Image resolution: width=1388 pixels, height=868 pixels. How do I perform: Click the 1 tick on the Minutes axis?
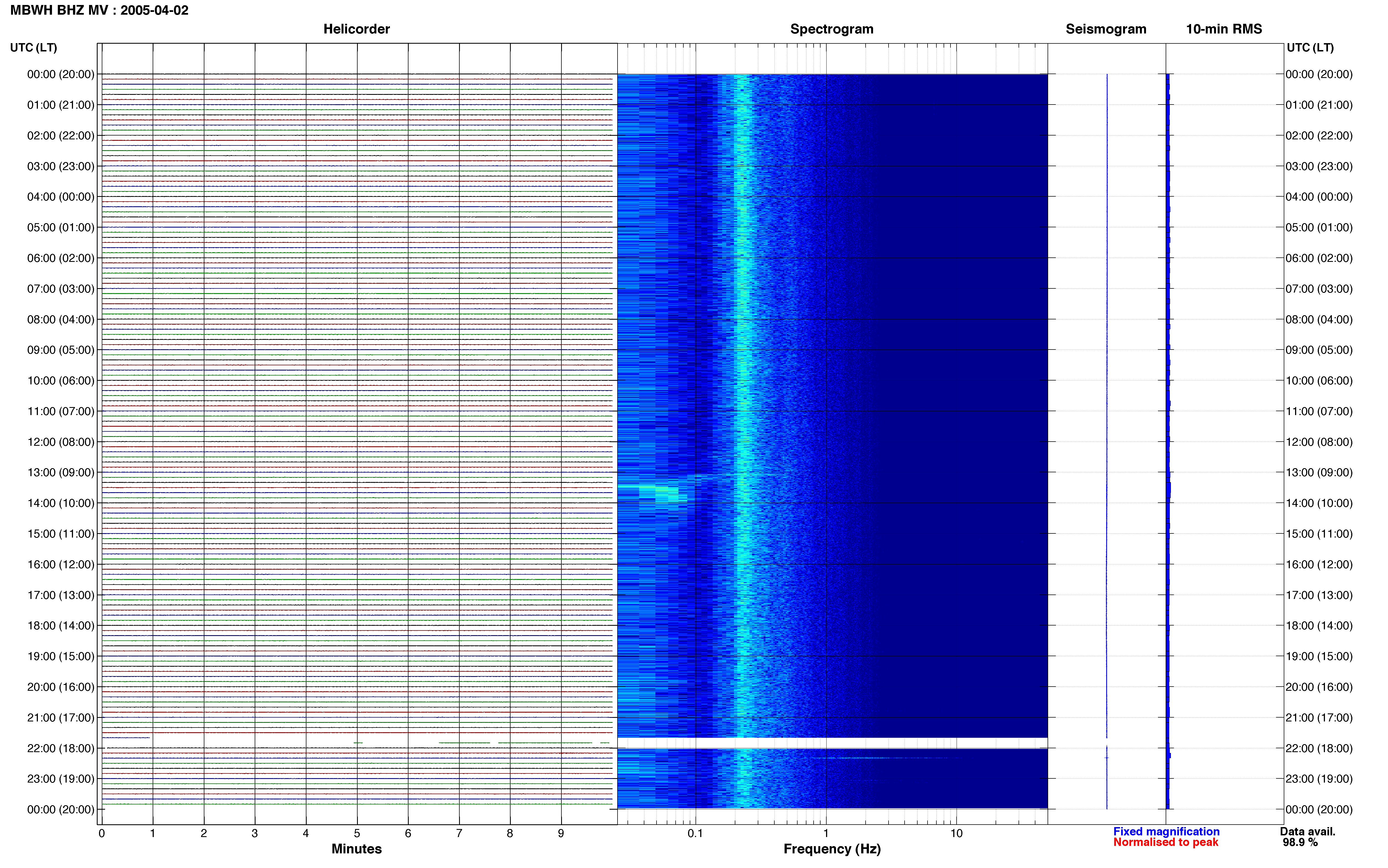tap(153, 833)
